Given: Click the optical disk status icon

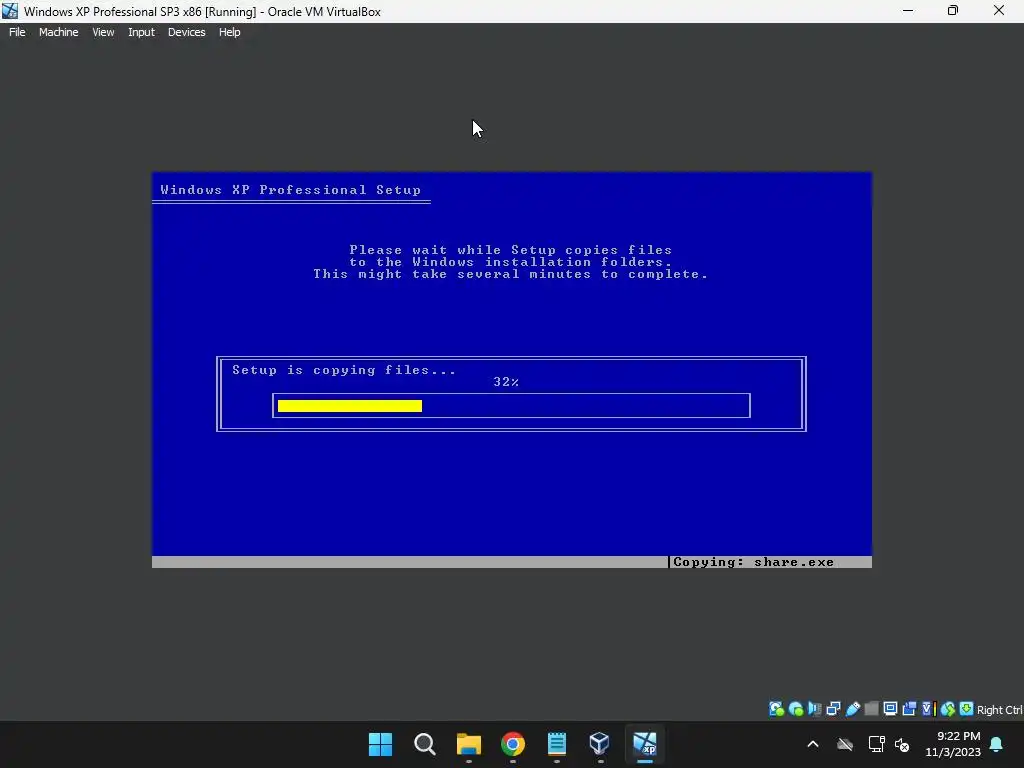Looking at the screenshot, I should [x=795, y=709].
